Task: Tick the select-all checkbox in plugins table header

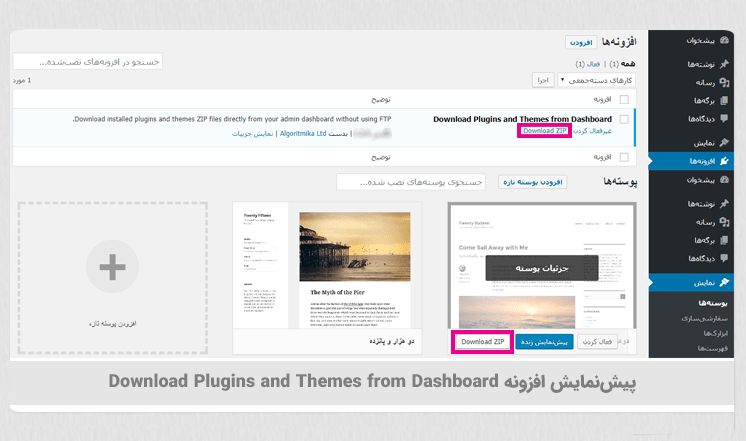Action: pyautogui.click(x=624, y=100)
